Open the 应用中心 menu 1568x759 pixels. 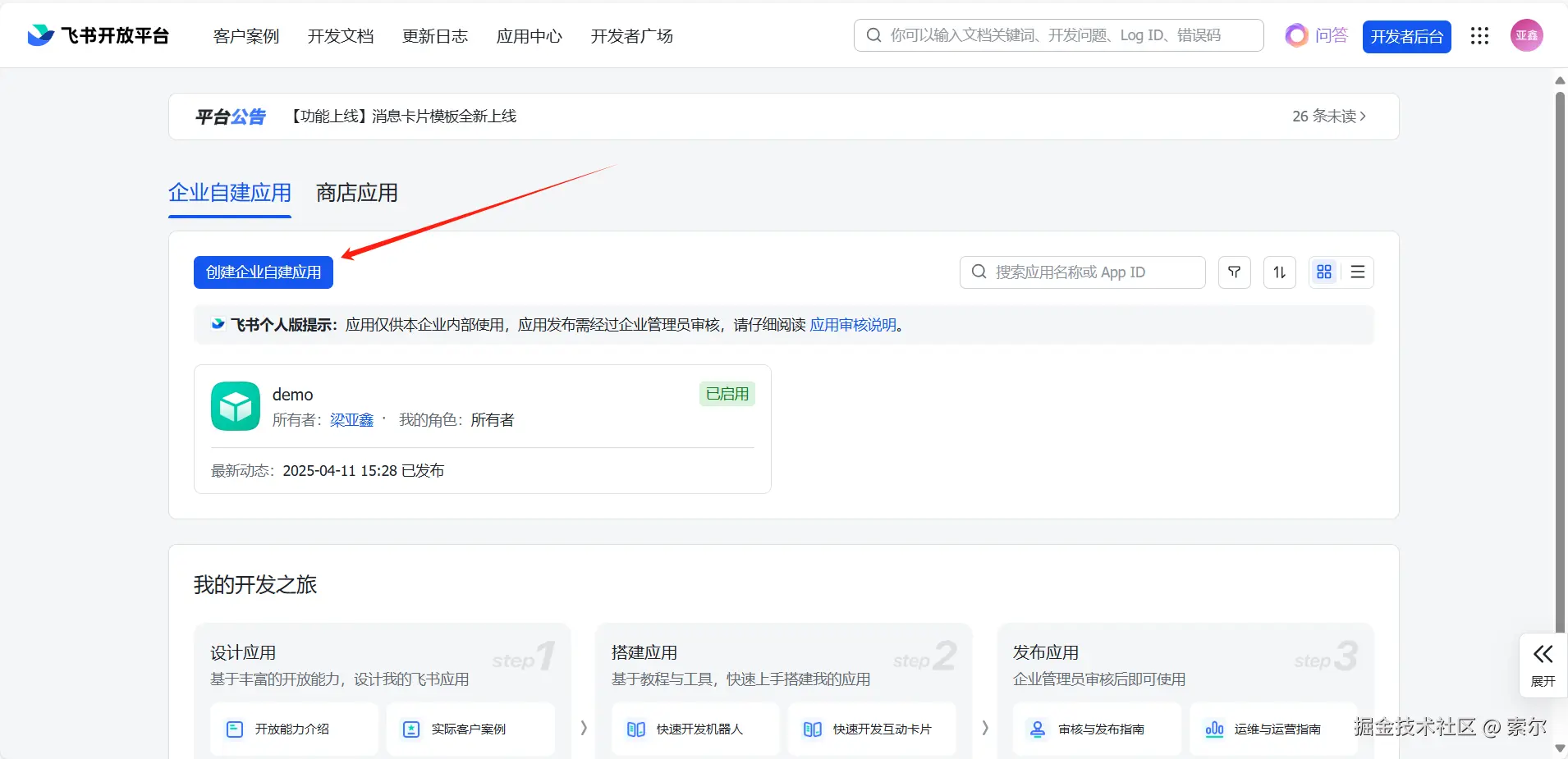point(530,36)
